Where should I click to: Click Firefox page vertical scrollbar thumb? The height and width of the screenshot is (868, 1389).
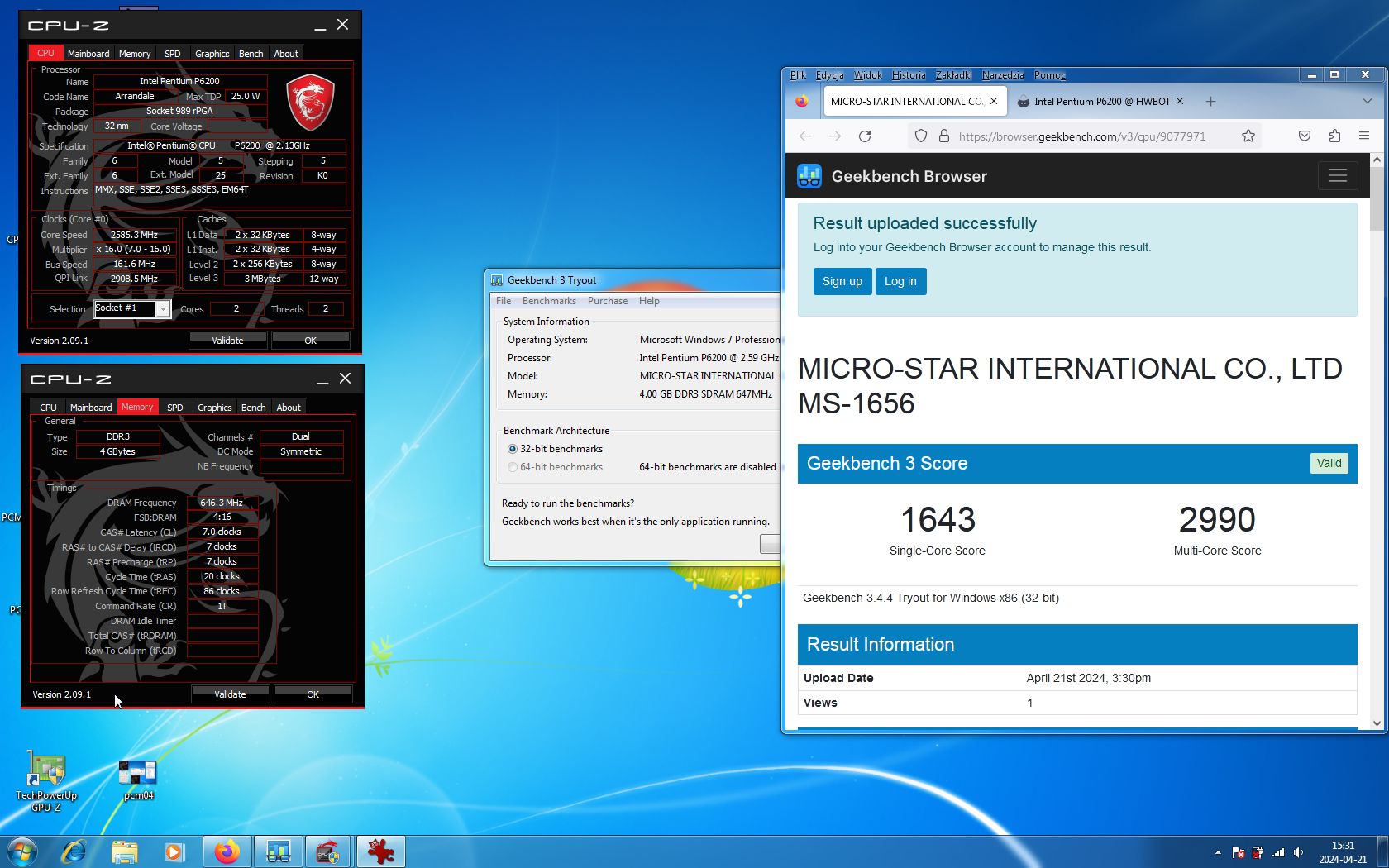1377,198
